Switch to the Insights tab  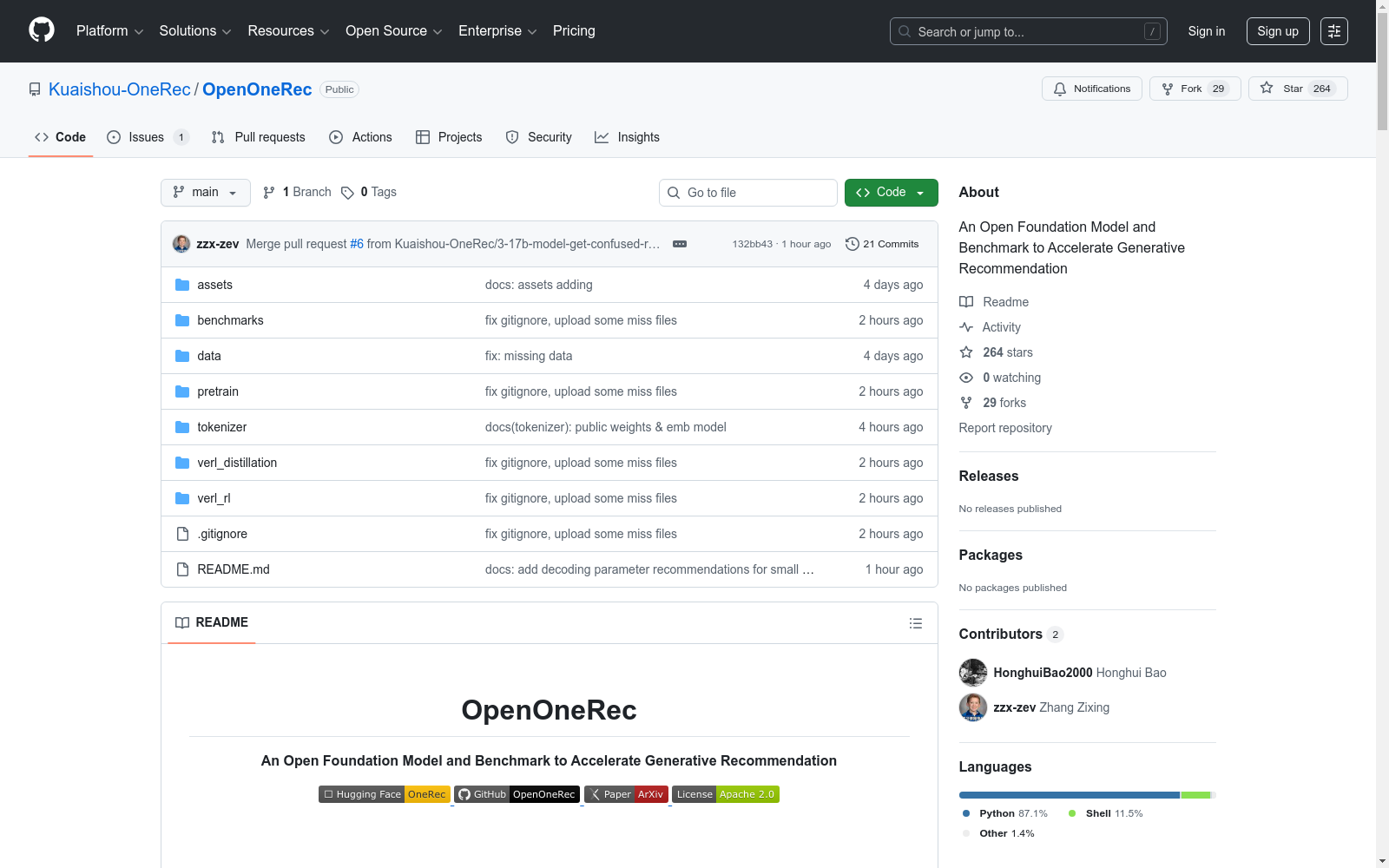[628, 137]
